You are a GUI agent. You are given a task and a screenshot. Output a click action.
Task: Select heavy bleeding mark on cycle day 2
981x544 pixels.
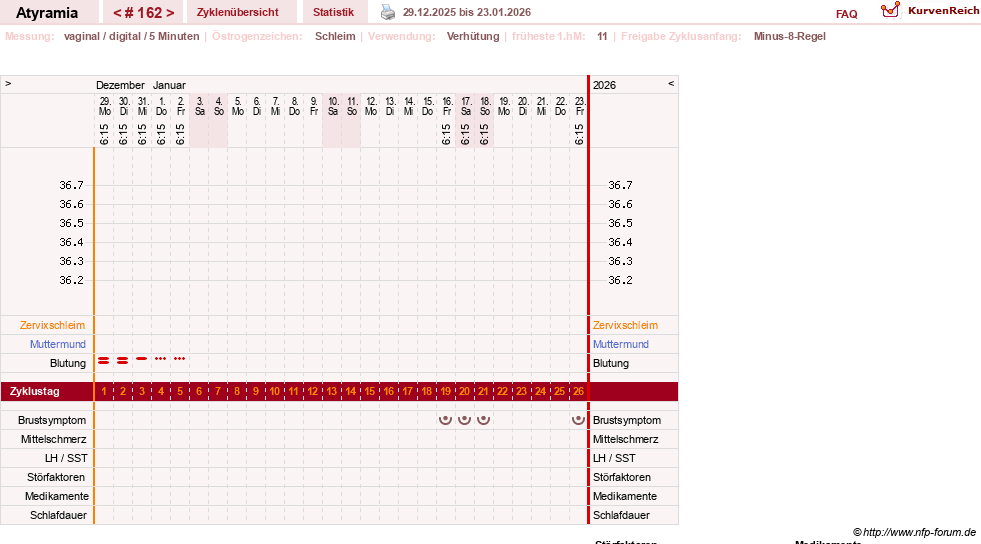(x=123, y=360)
